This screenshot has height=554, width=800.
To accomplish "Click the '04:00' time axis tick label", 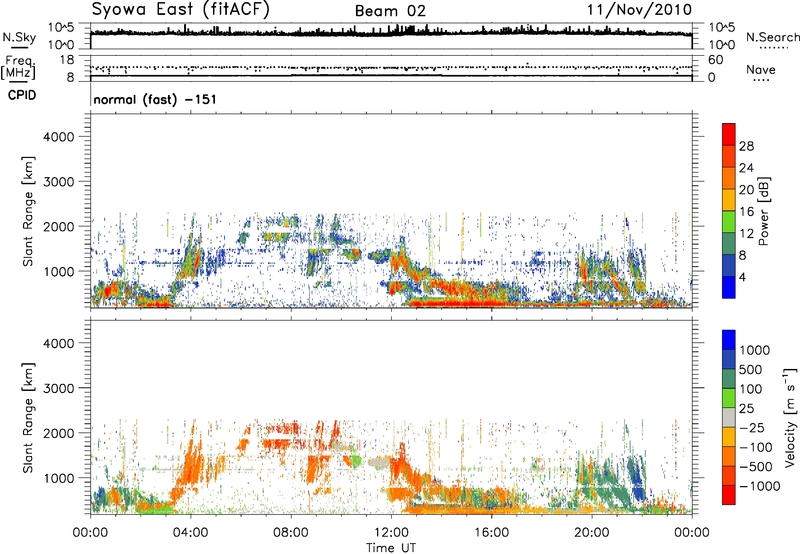I will click(x=190, y=533).
